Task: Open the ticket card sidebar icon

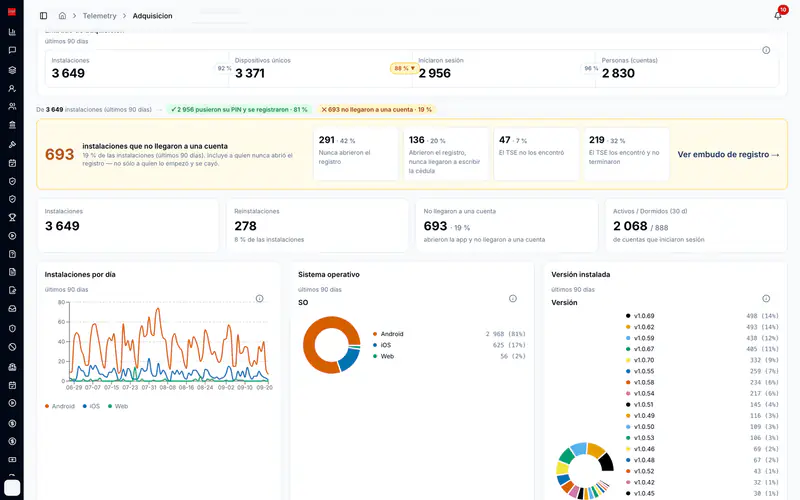Action: [12, 460]
